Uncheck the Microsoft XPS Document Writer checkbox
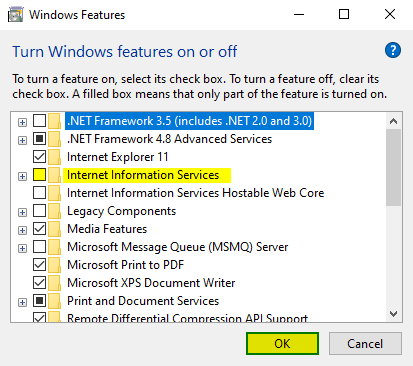This screenshot has width=413, height=366. click(x=39, y=283)
